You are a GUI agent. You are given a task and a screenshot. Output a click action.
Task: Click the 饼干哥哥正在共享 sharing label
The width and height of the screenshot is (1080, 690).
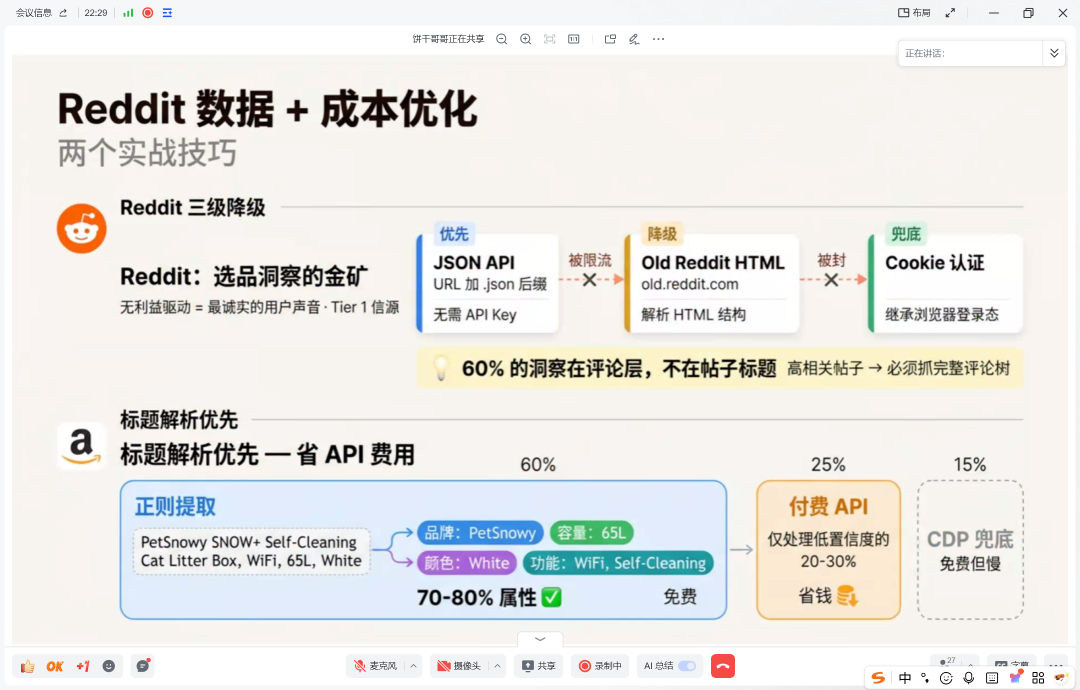[448, 39]
